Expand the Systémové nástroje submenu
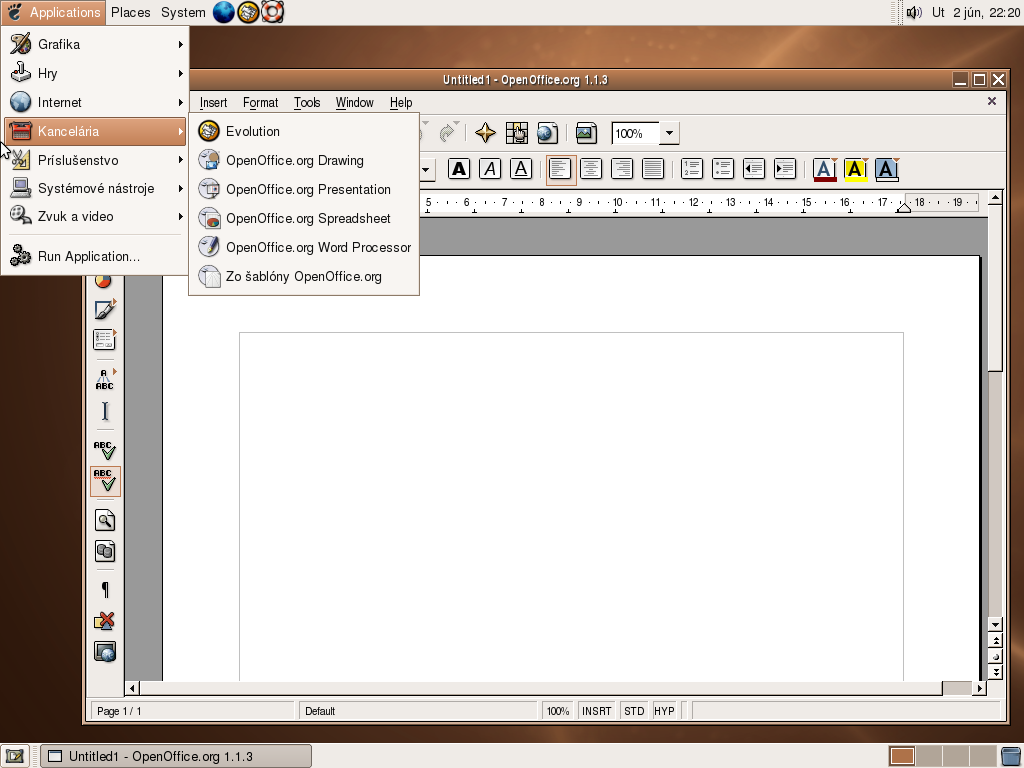 coord(95,188)
